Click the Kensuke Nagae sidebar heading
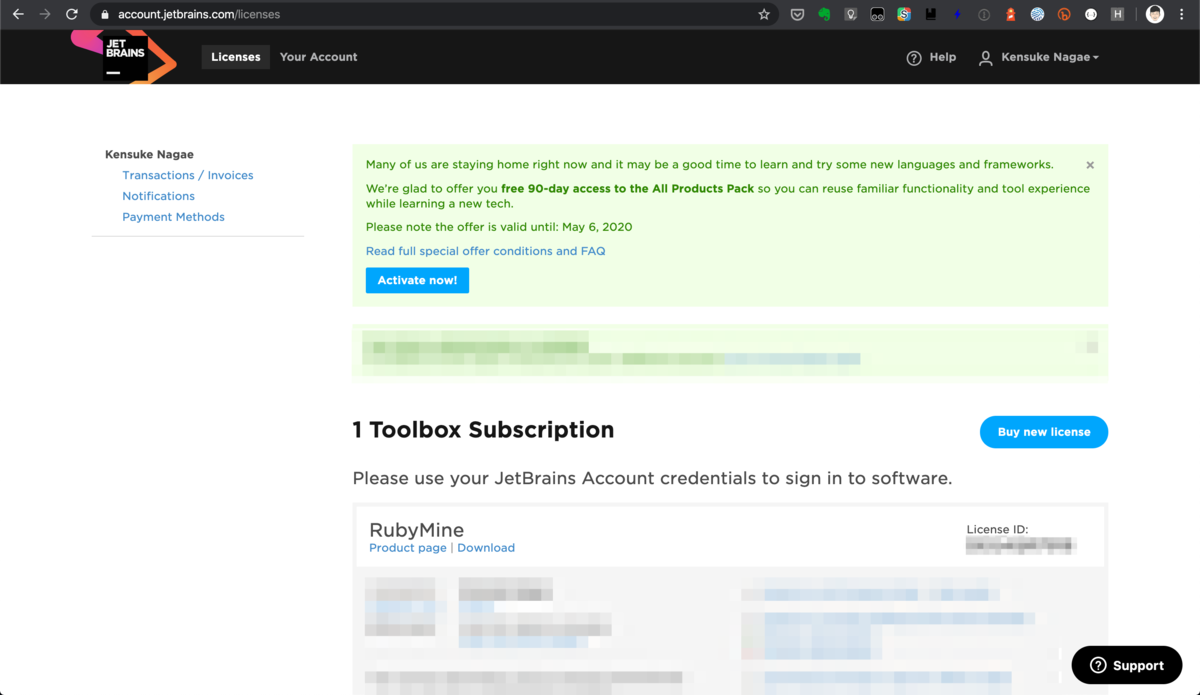Viewport: 1200px width, 695px height. click(x=149, y=154)
